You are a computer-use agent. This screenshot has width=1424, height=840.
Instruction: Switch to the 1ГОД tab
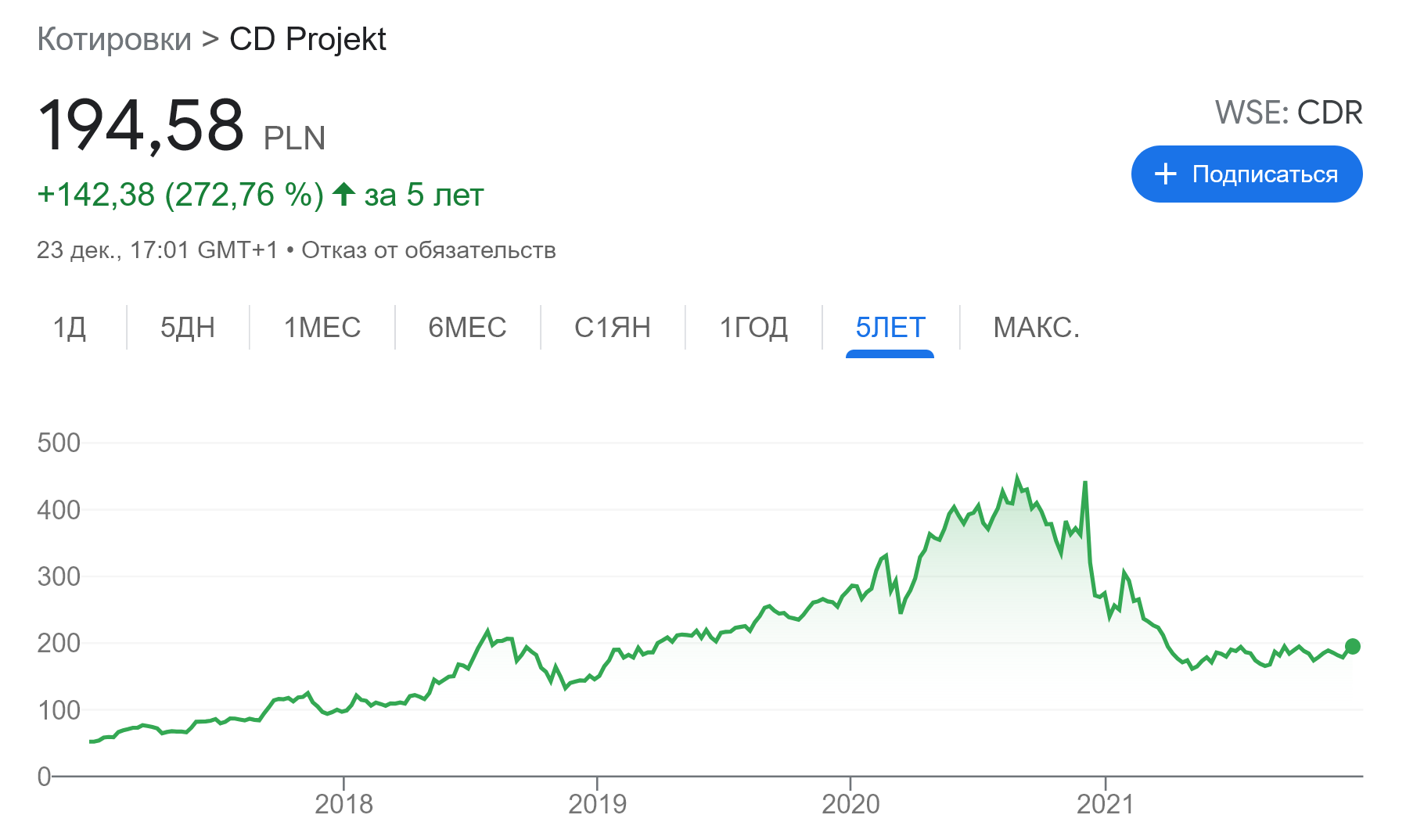tap(753, 327)
